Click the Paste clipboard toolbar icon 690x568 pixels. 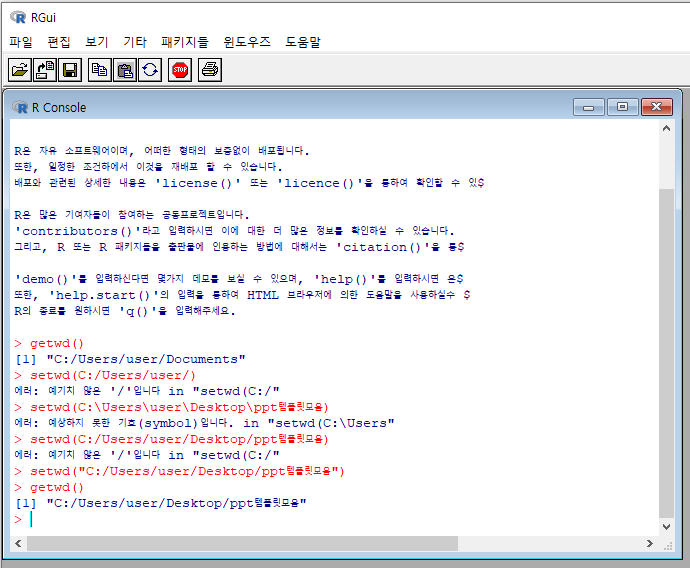point(125,70)
